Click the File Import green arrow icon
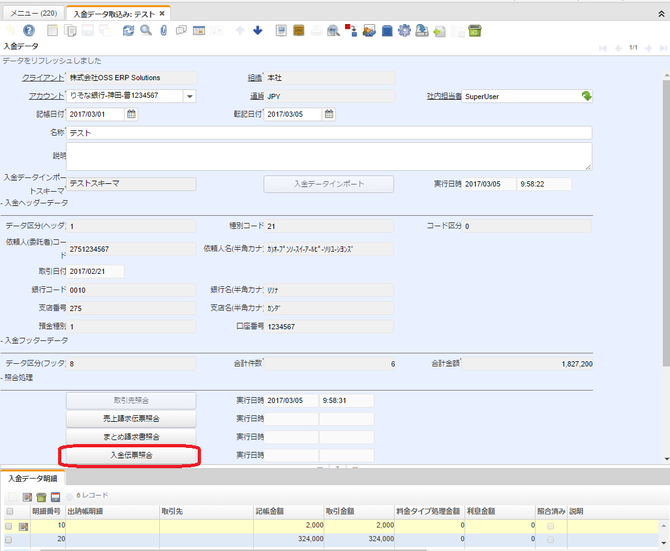 [440, 31]
